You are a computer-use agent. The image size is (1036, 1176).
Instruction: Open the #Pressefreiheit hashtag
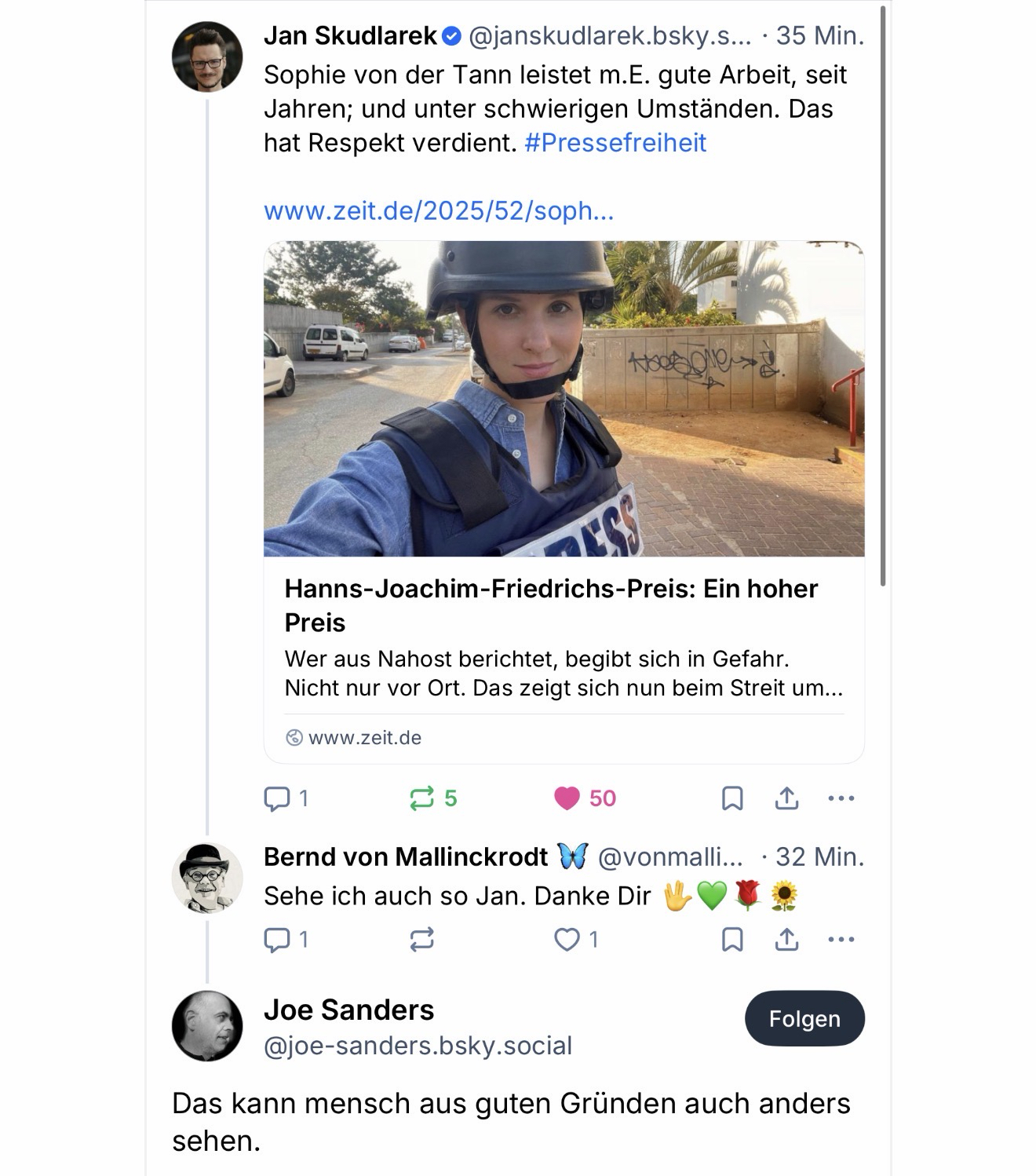(615, 143)
